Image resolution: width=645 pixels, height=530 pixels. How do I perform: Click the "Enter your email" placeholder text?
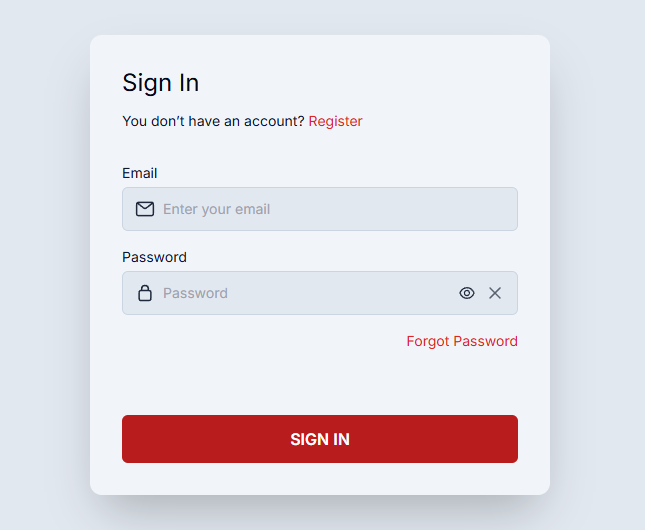coord(216,209)
